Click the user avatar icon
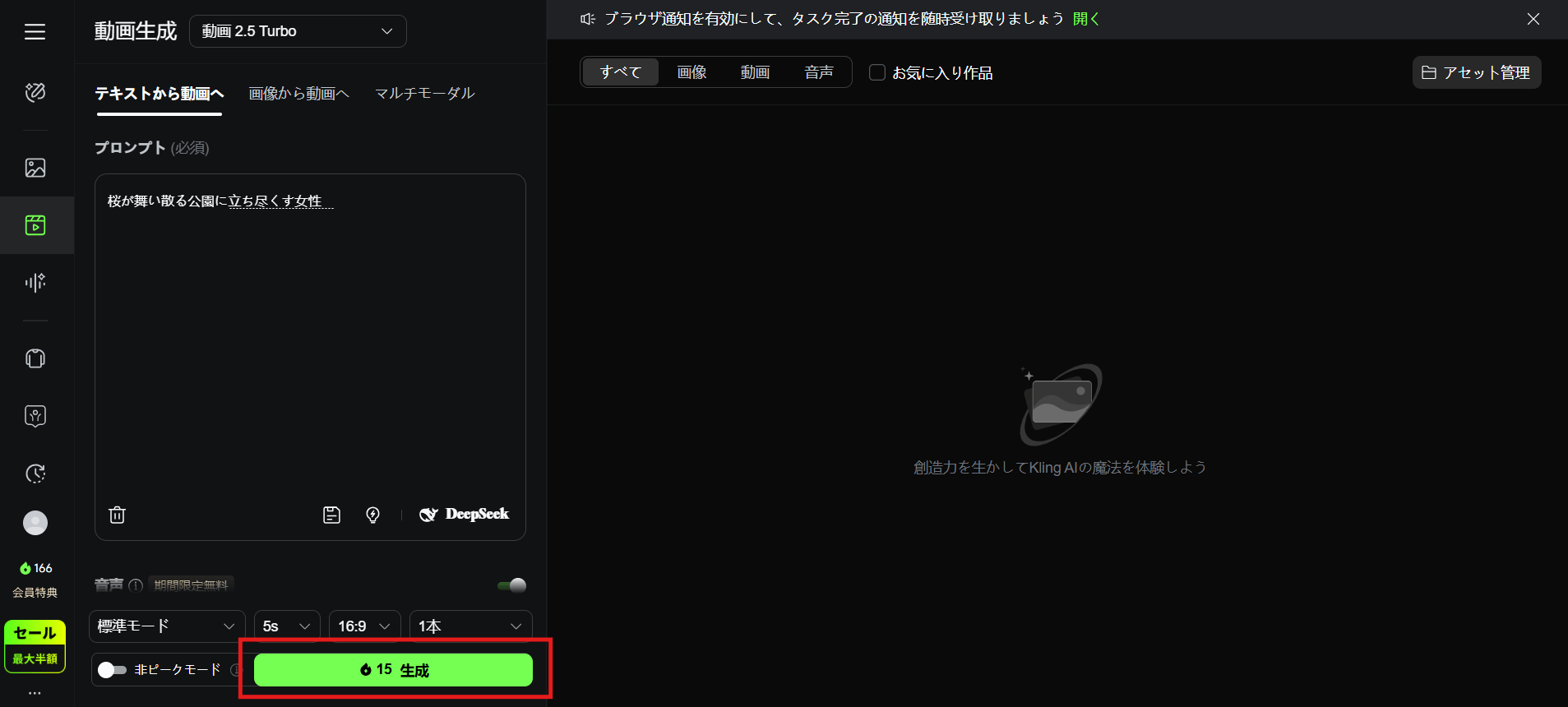This screenshot has height=707, width=1568. [x=35, y=523]
